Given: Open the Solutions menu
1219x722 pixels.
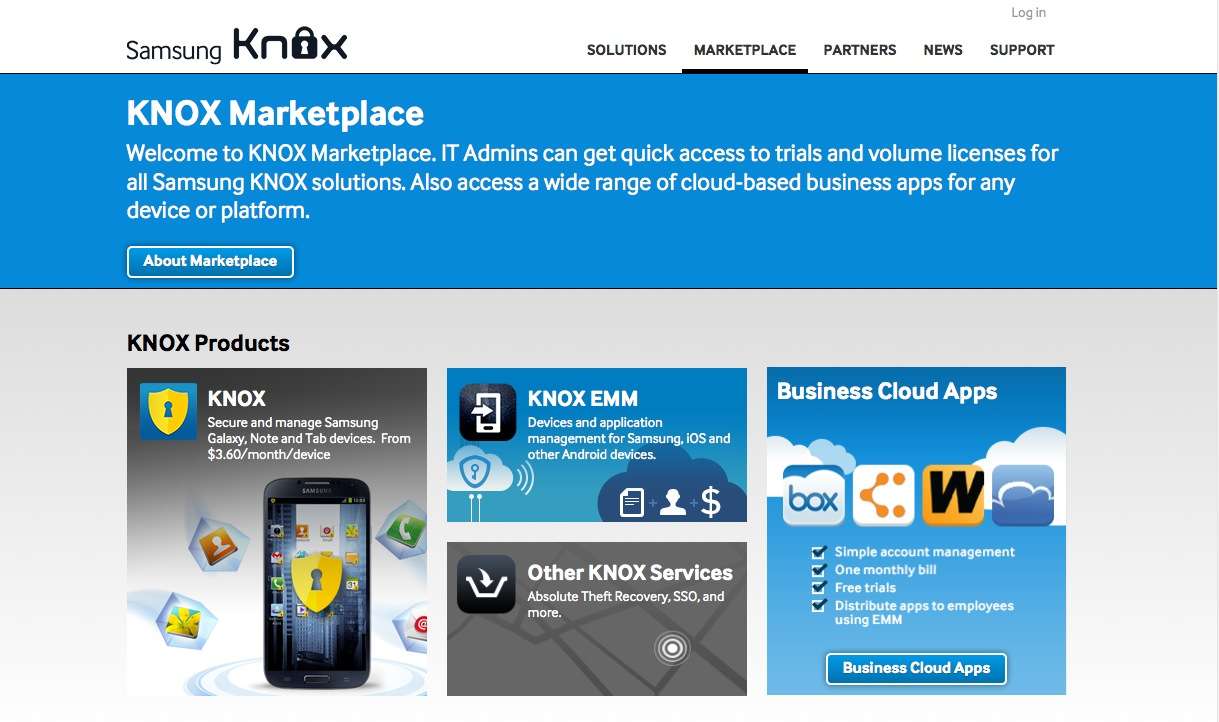Looking at the screenshot, I should (x=627, y=50).
